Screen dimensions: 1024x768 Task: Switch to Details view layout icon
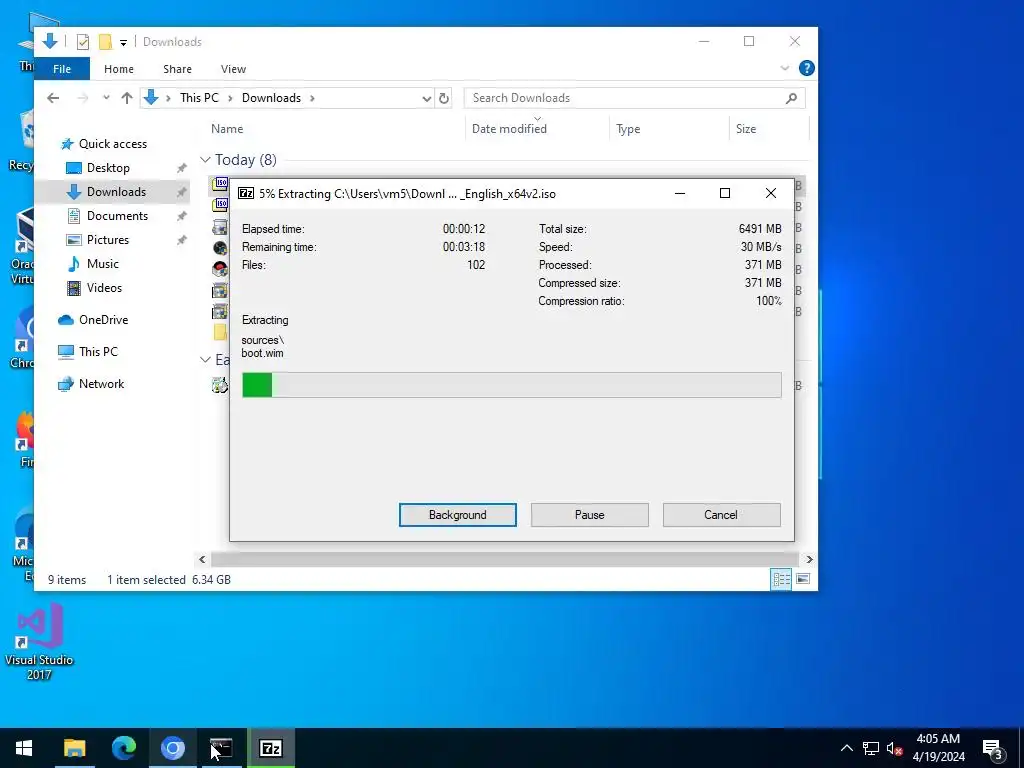click(x=781, y=579)
